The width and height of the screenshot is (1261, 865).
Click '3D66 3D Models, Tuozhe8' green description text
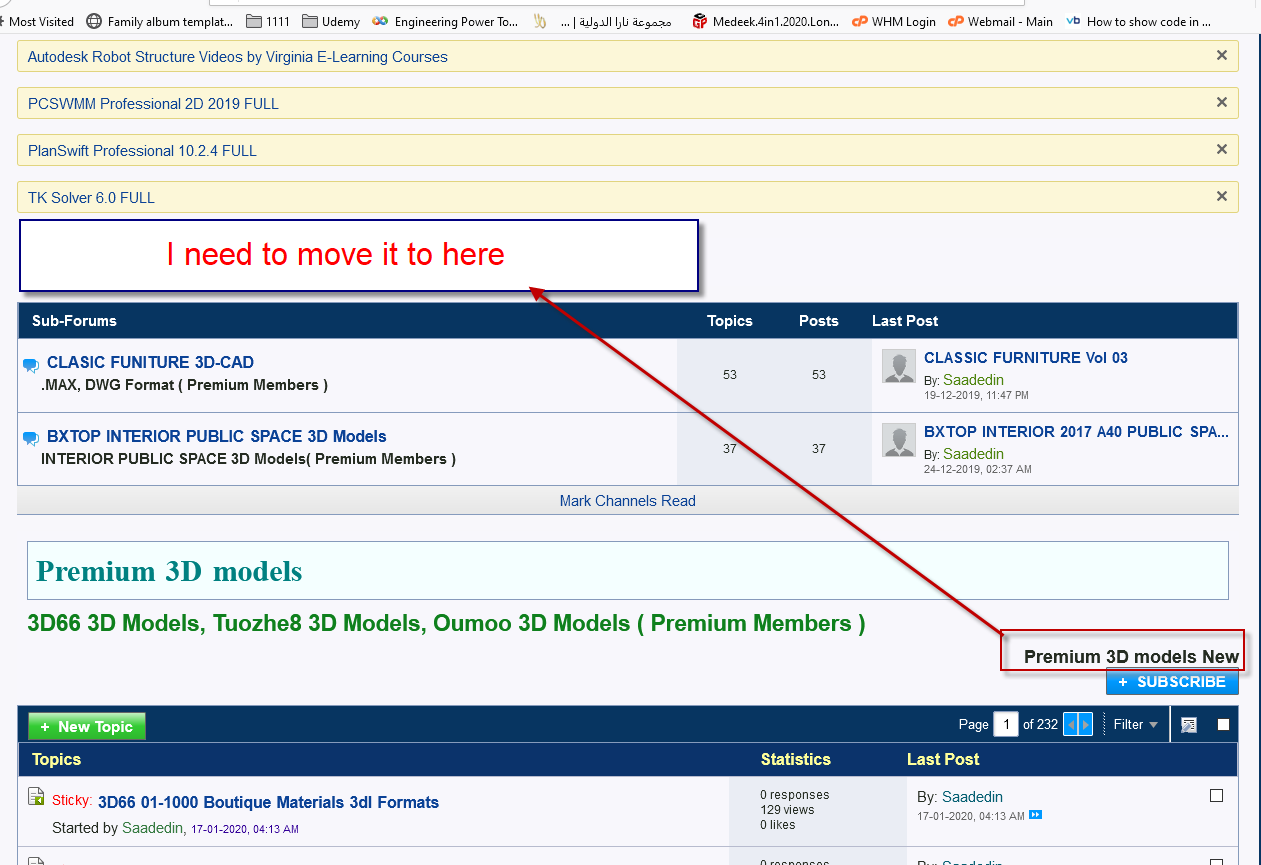(x=446, y=624)
